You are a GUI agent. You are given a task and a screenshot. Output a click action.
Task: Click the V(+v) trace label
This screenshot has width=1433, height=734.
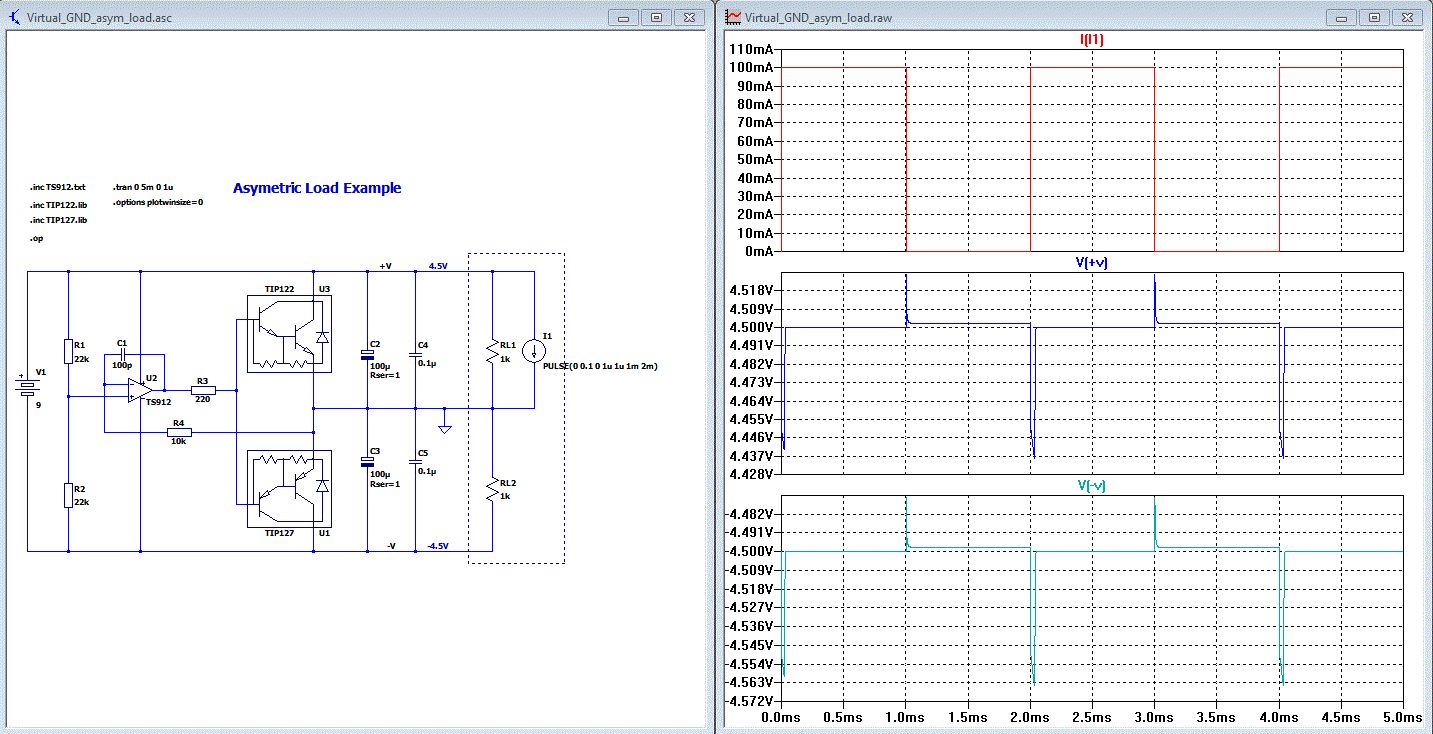(x=1091, y=262)
